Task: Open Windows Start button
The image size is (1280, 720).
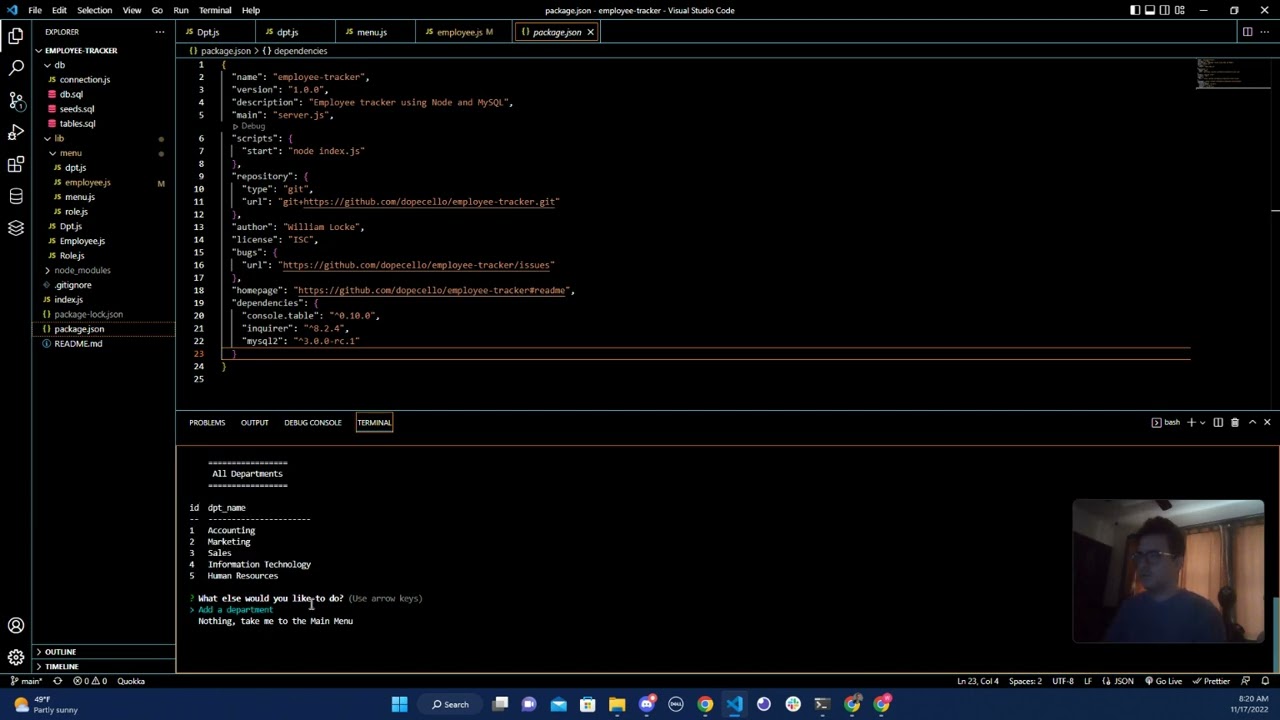Action: 399,704
